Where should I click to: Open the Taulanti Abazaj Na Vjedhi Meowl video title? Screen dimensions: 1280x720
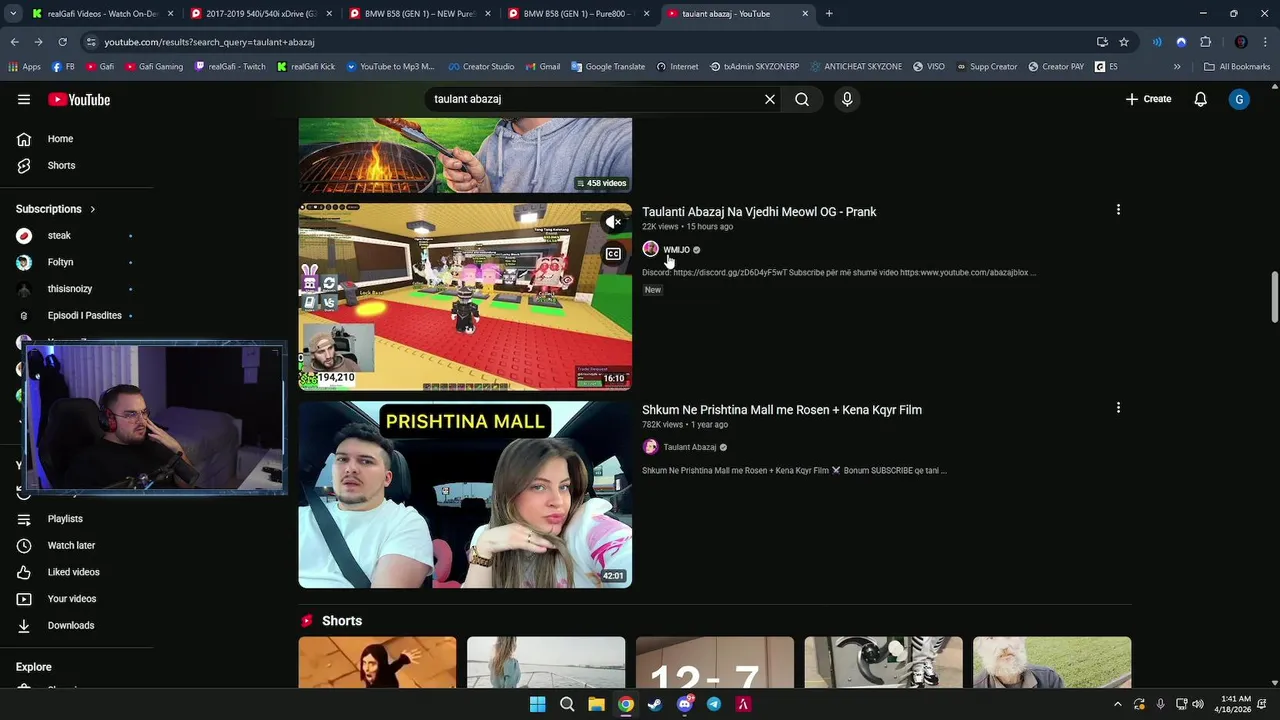759,212
